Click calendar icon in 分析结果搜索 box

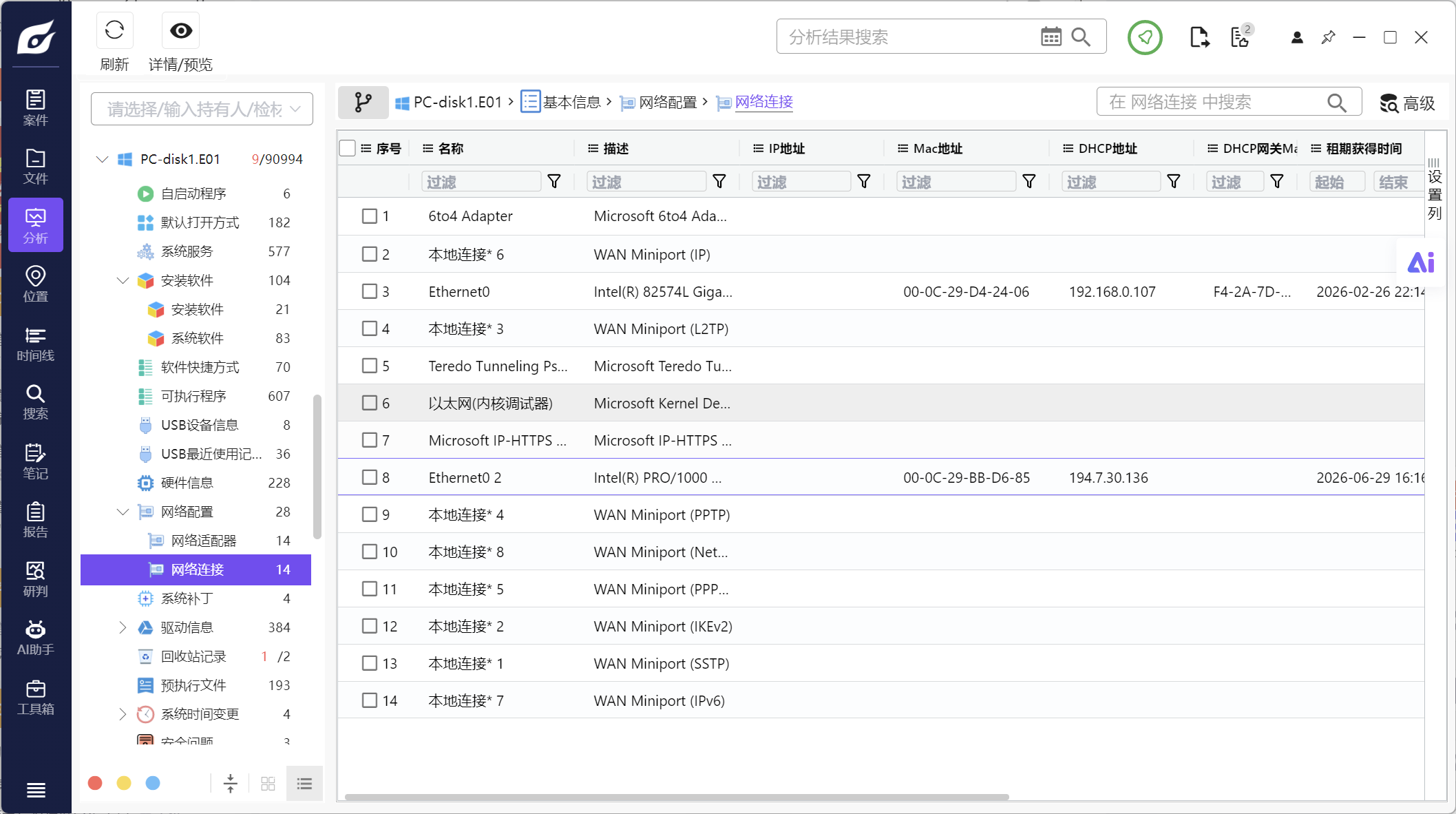(x=1051, y=36)
